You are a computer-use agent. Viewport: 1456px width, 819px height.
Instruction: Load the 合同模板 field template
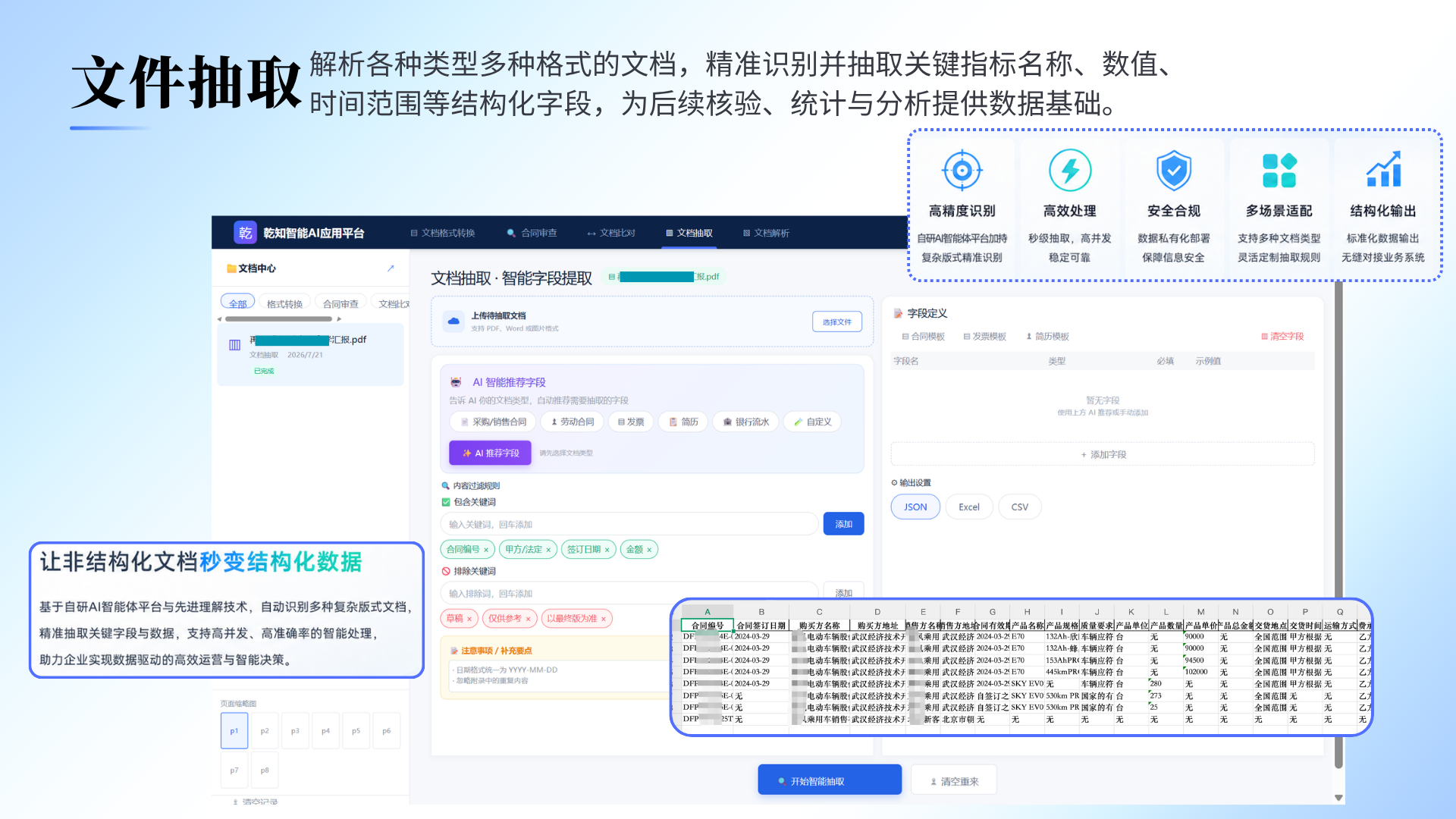(923, 337)
